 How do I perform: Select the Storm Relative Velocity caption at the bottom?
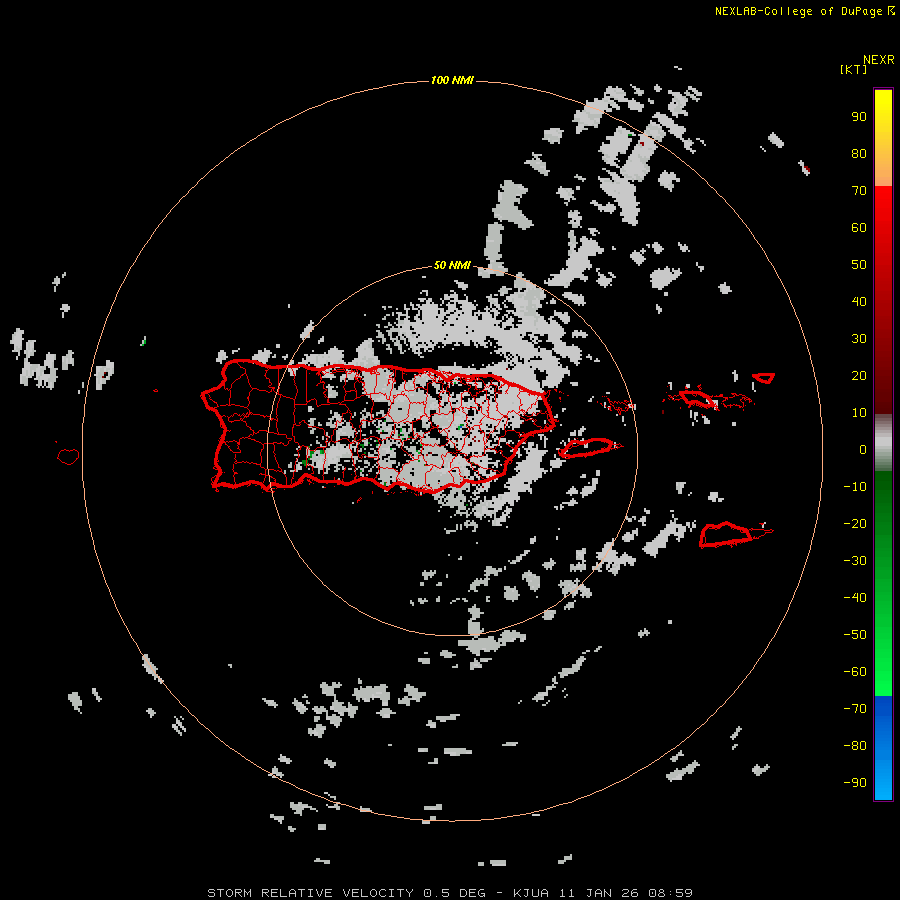tap(449, 893)
